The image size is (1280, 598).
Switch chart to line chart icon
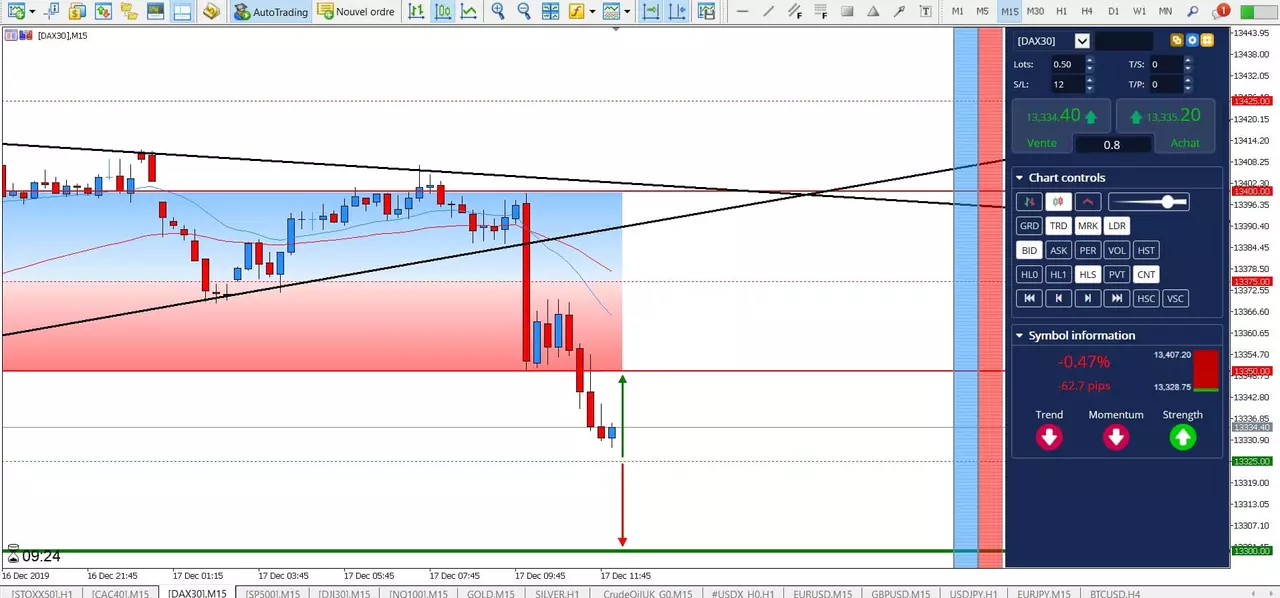pos(468,12)
